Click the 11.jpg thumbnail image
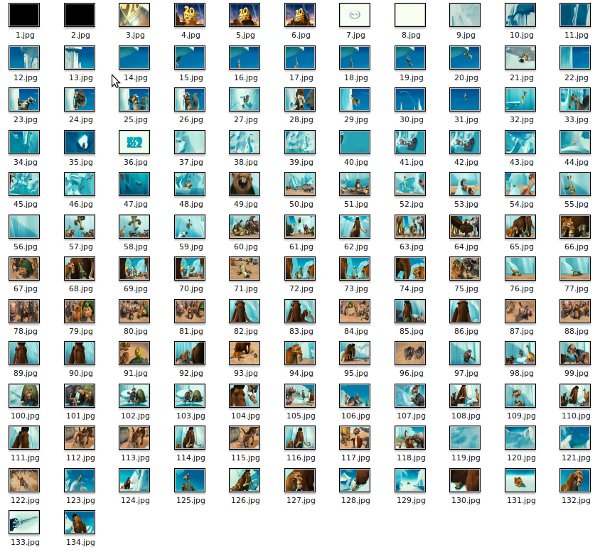The width and height of the screenshot is (600, 552). click(x=575, y=15)
